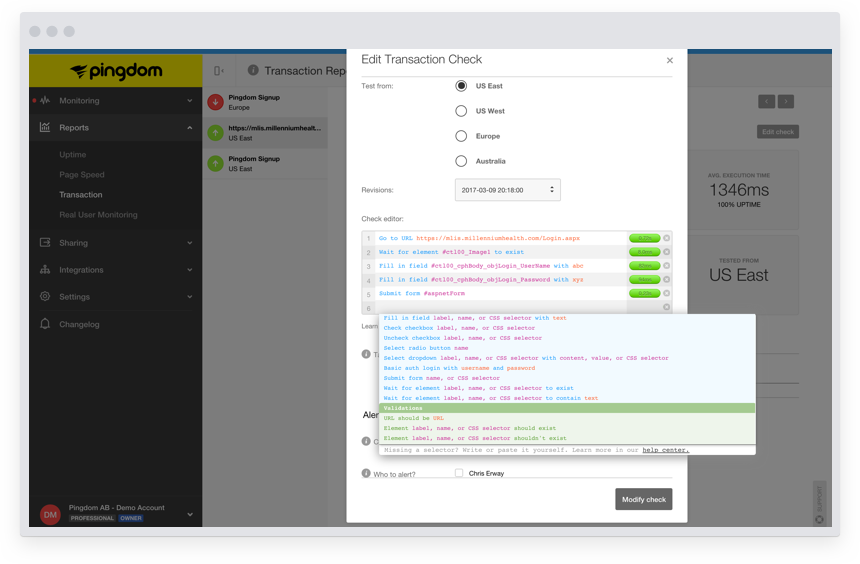The image size is (860, 564).
Task: Click the Monitoring pulse icon
Action: coord(45,100)
